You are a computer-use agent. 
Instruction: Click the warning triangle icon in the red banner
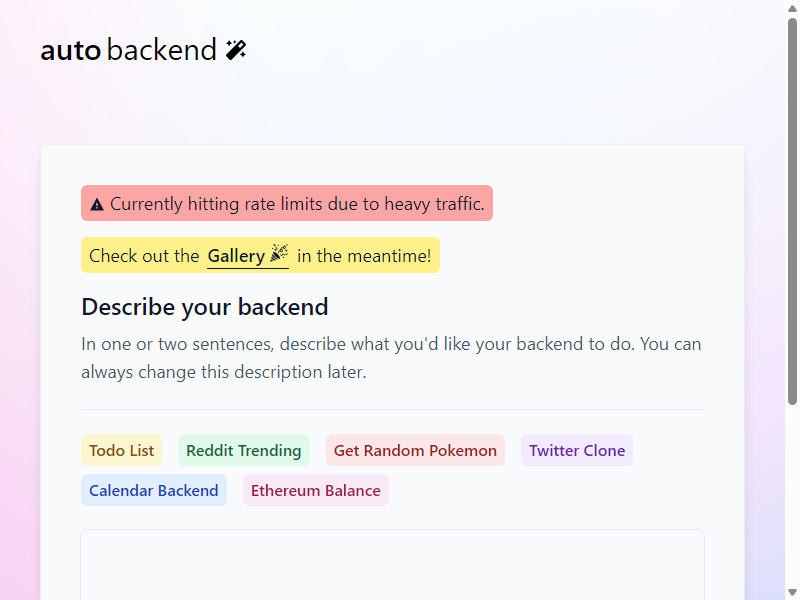coord(97,205)
